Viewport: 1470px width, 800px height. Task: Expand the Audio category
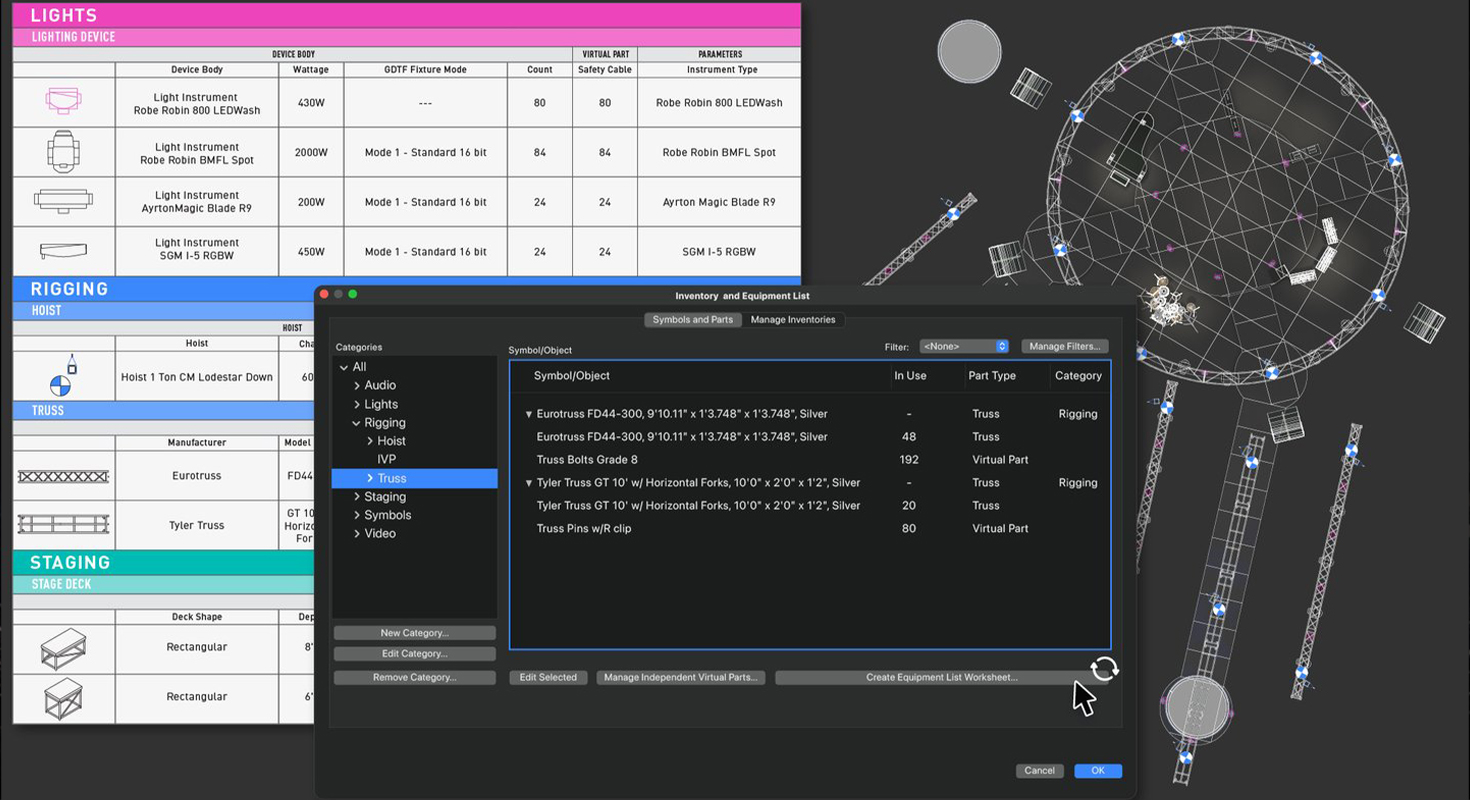pyautogui.click(x=357, y=386)
